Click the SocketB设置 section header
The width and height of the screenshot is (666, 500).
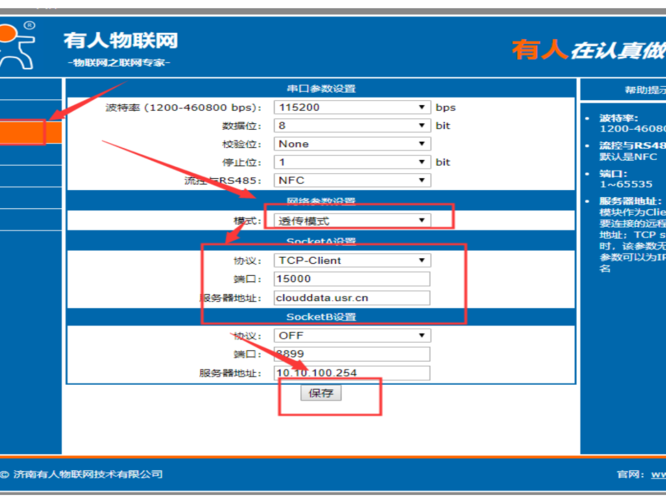point(321,317)
